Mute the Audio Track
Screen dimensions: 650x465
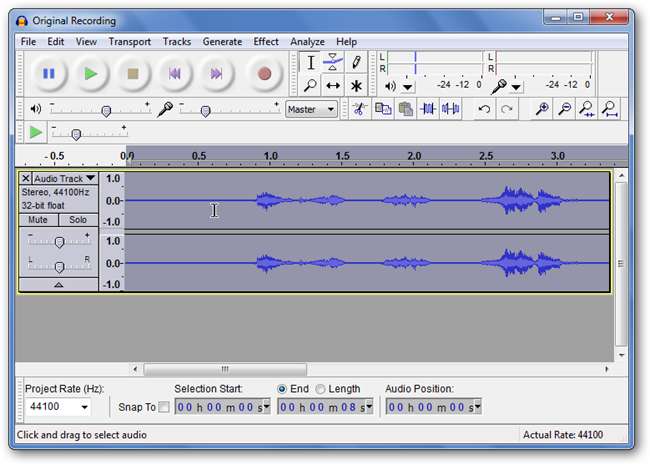(x=38, y=219)
